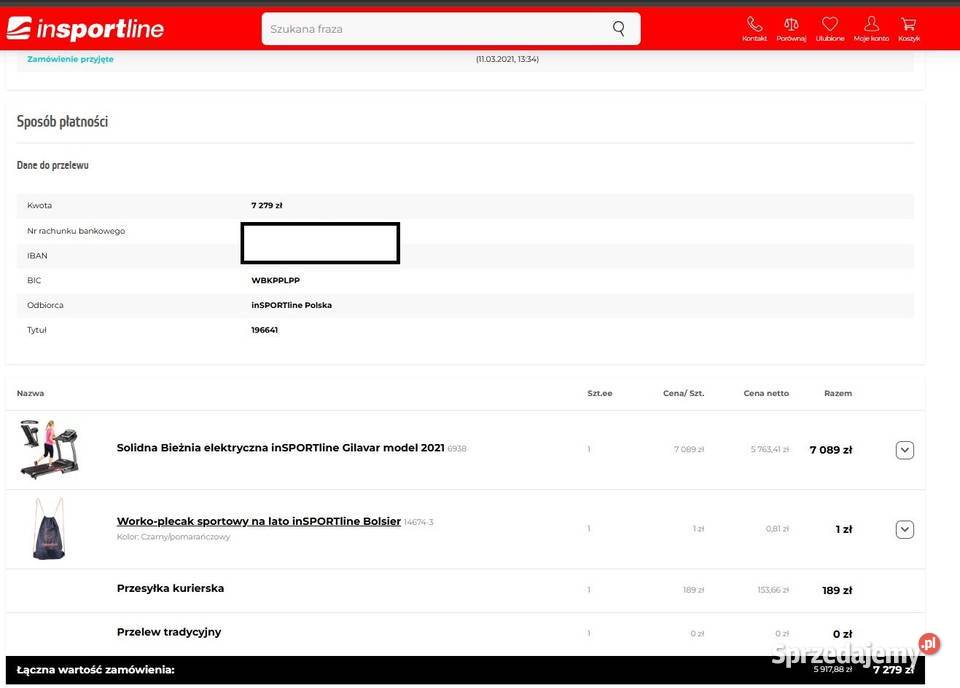
Task: Open the Koszyk shopping cart icon
Action: (x=908, y=24)
